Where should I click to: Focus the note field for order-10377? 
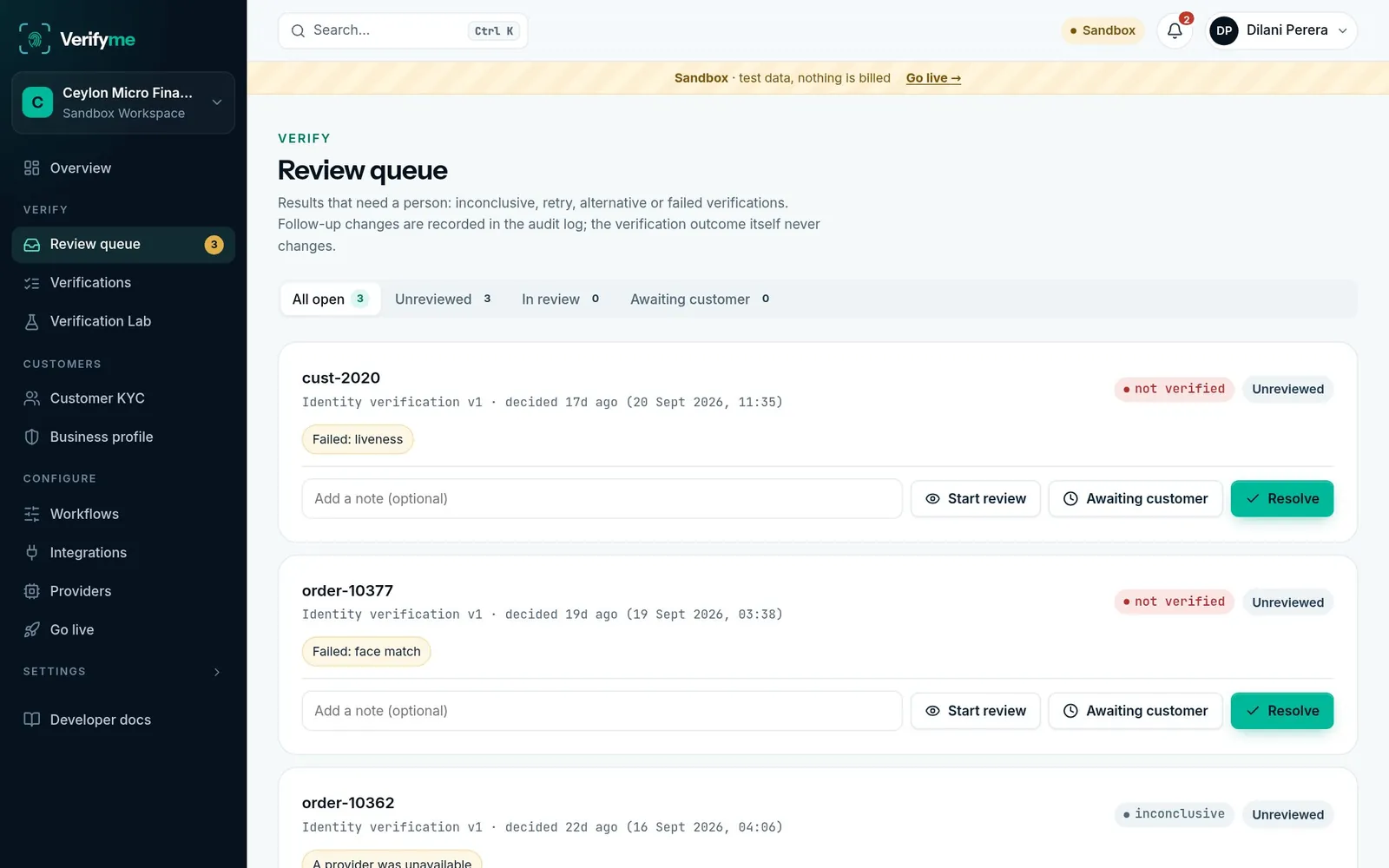[x=602, y=711]
